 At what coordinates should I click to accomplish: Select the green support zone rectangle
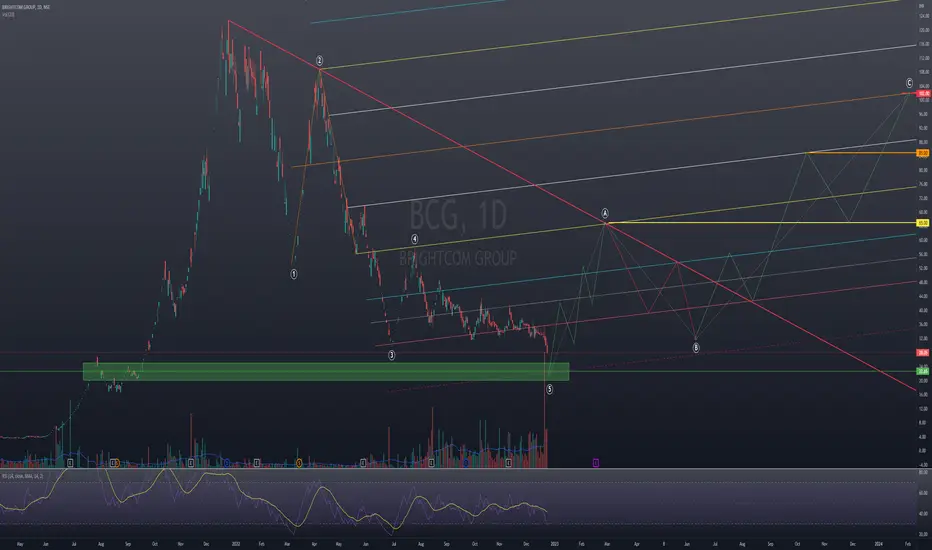(x=326, y=372)
